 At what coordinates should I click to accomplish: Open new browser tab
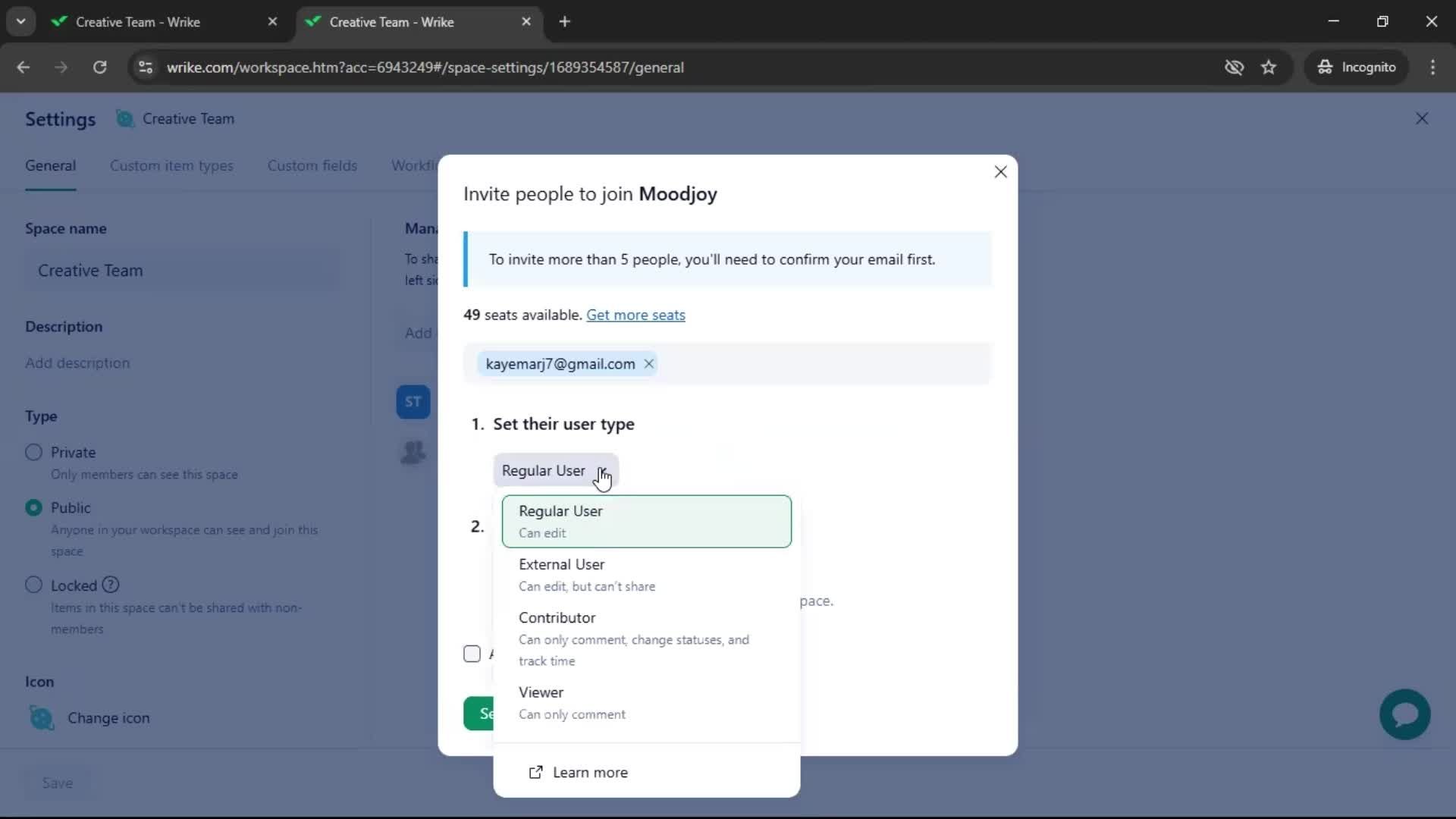pos(565,22)
